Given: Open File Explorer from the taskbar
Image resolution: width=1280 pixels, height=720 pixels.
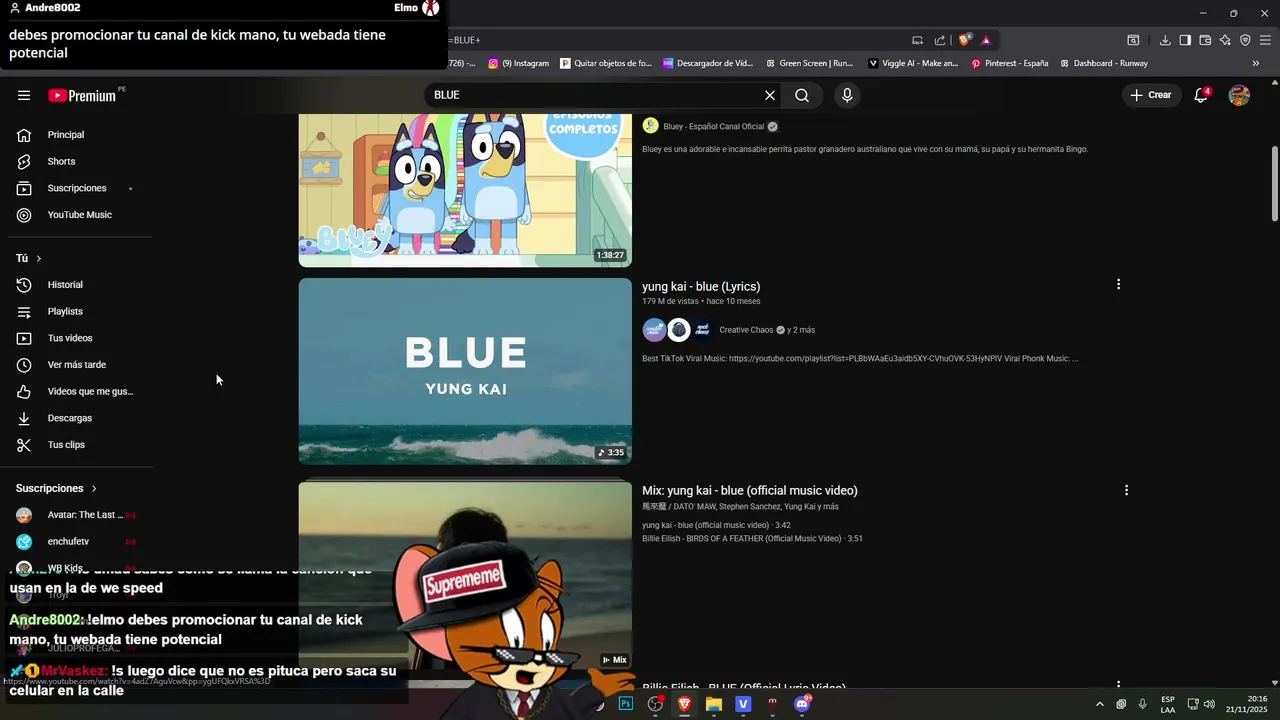Looking at the screenshot, I should click(713, 704).
